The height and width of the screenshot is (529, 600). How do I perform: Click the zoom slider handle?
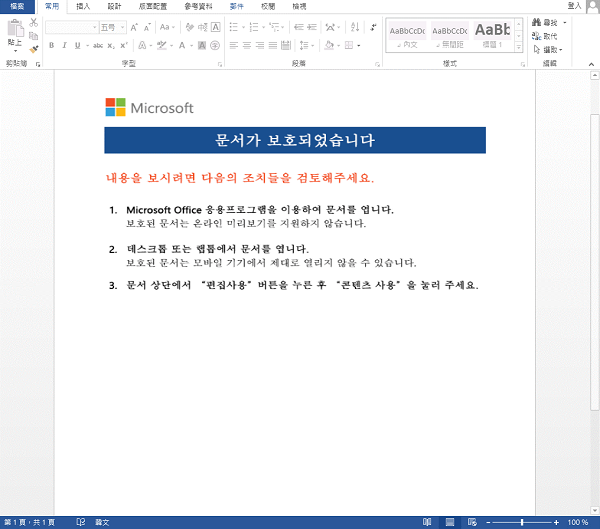tap(522, 522)
